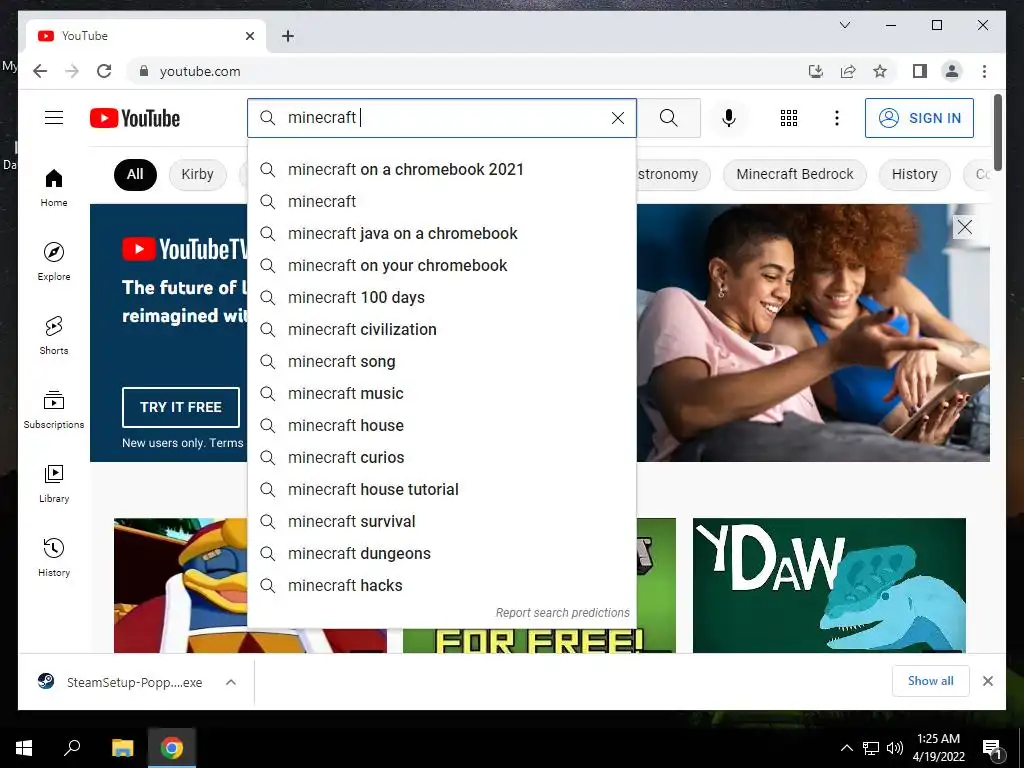Choose suggestion minecraft on a chromebook 2021

442,170
